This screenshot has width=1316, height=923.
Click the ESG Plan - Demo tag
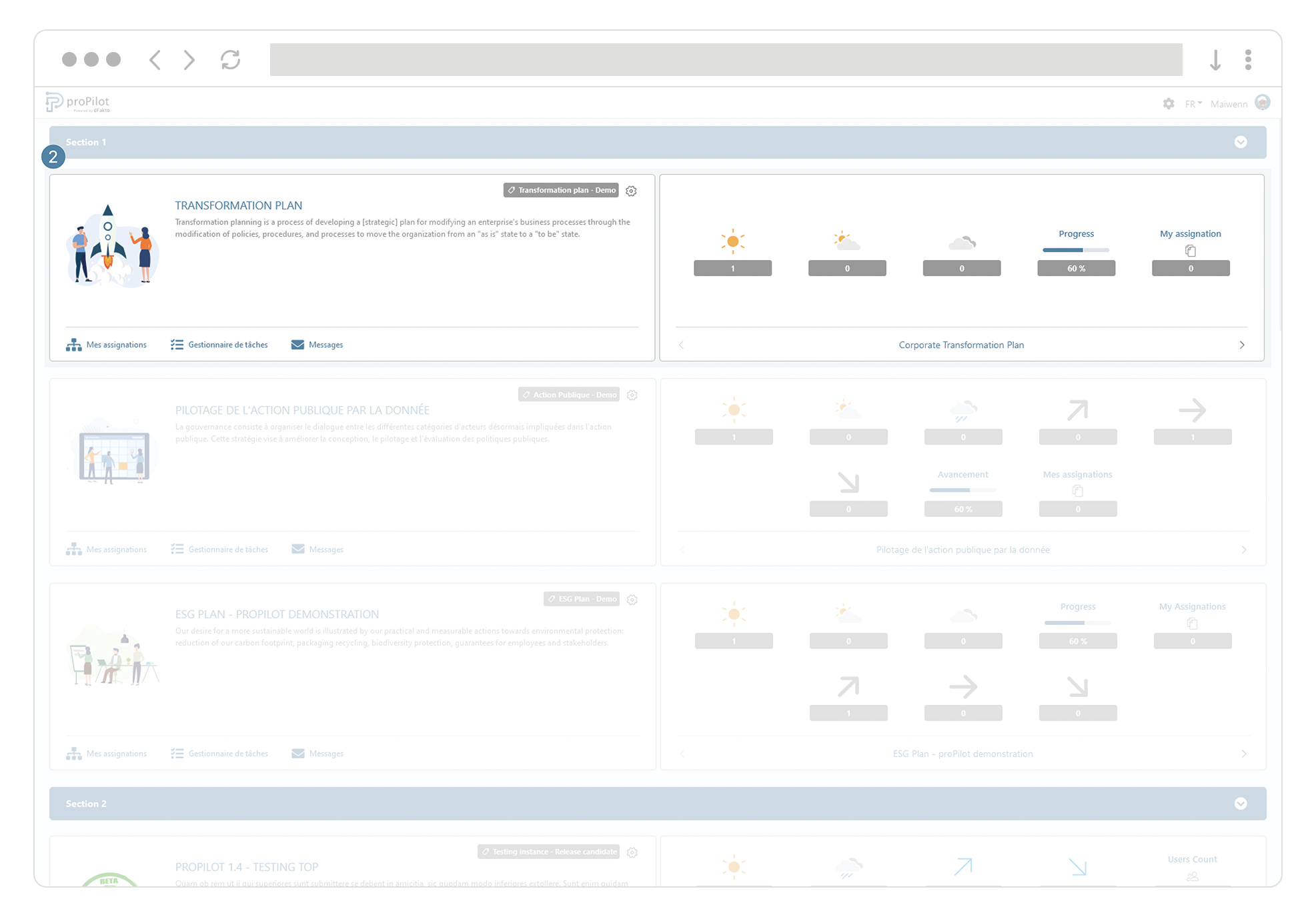pyautogui.click(x=582, y=599)
